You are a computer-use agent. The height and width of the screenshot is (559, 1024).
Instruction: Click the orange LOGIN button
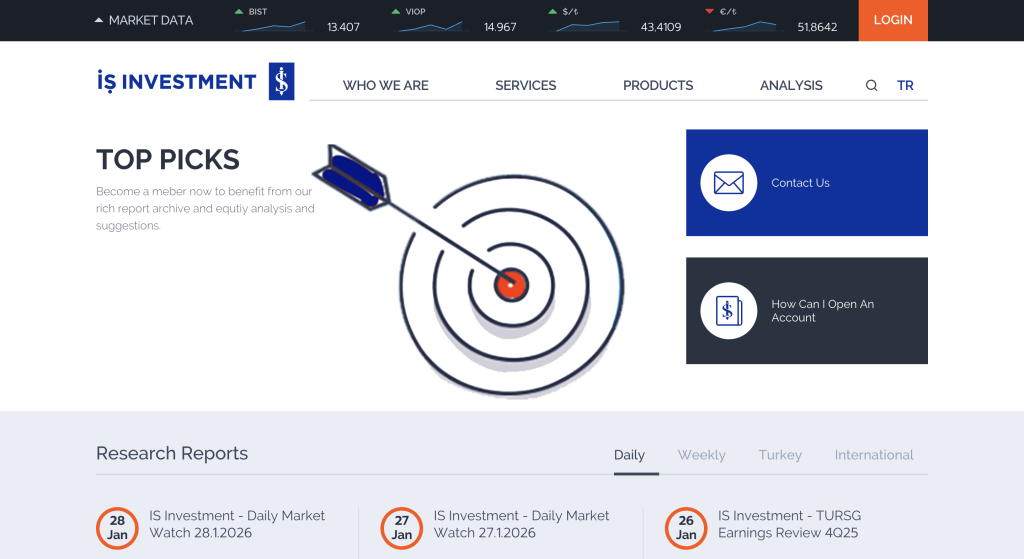click(x=893, y=20)
